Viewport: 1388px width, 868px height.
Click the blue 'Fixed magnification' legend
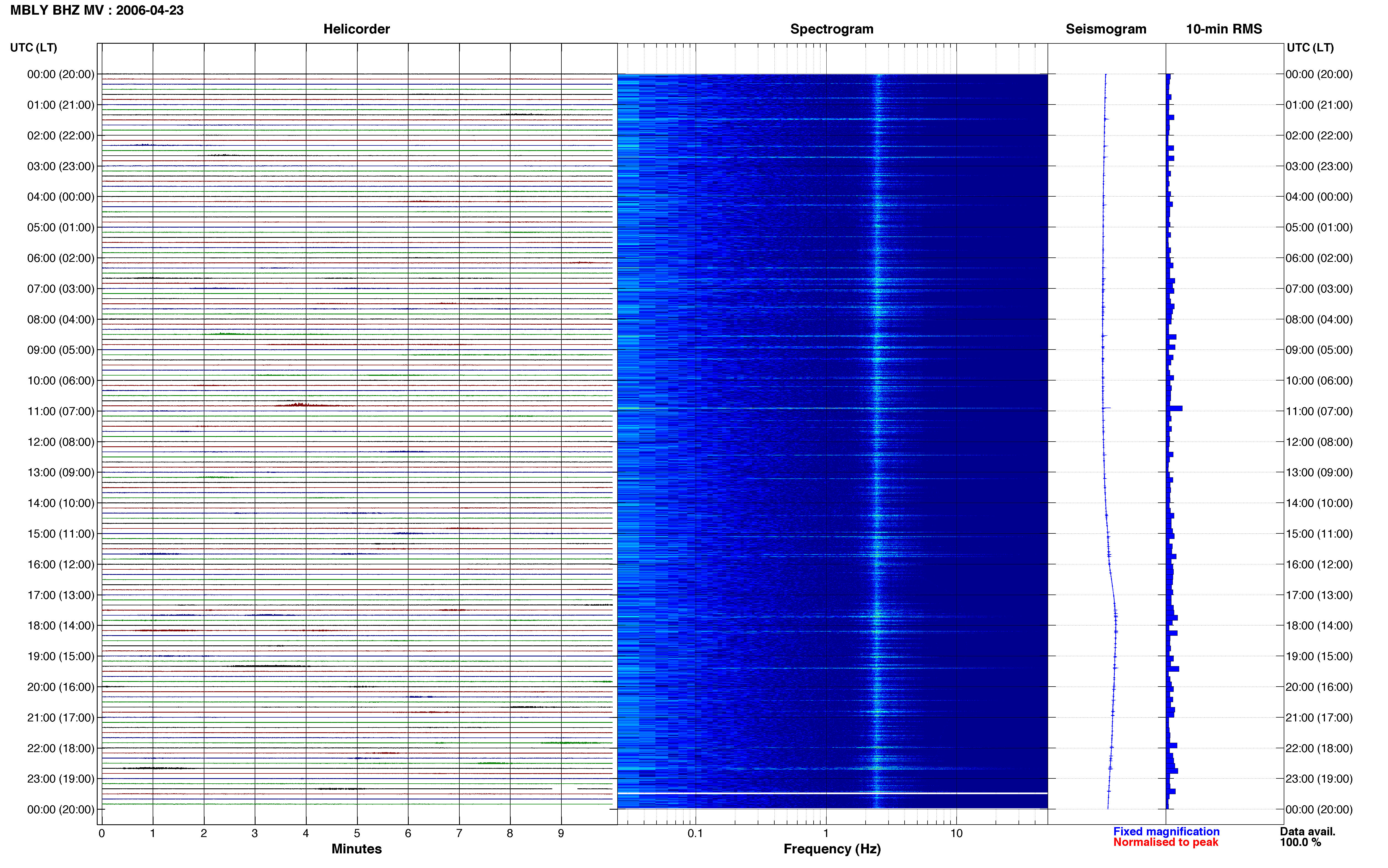[1166, 831]
